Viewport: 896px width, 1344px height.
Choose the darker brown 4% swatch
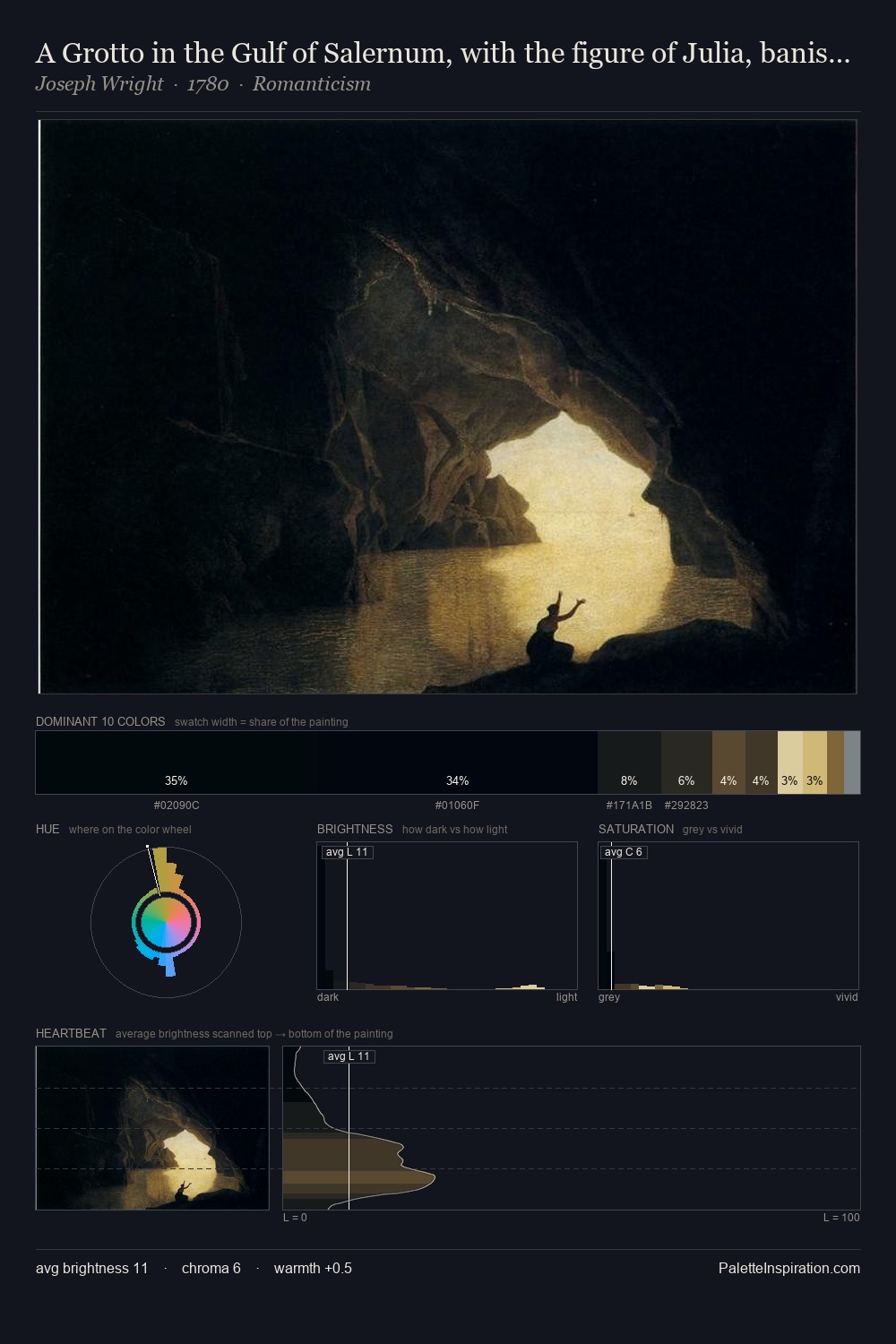pyautogui.click(x=762, y=762)
